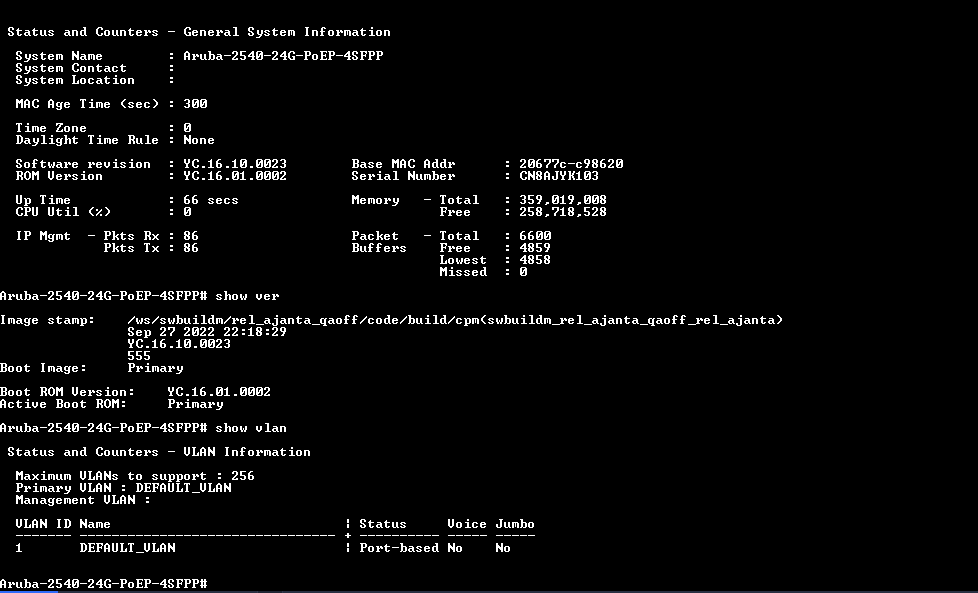978x593 pixels.
Task: Select the build date 'Sep 27 2022 22:18:29'
Action: (207, 332)
